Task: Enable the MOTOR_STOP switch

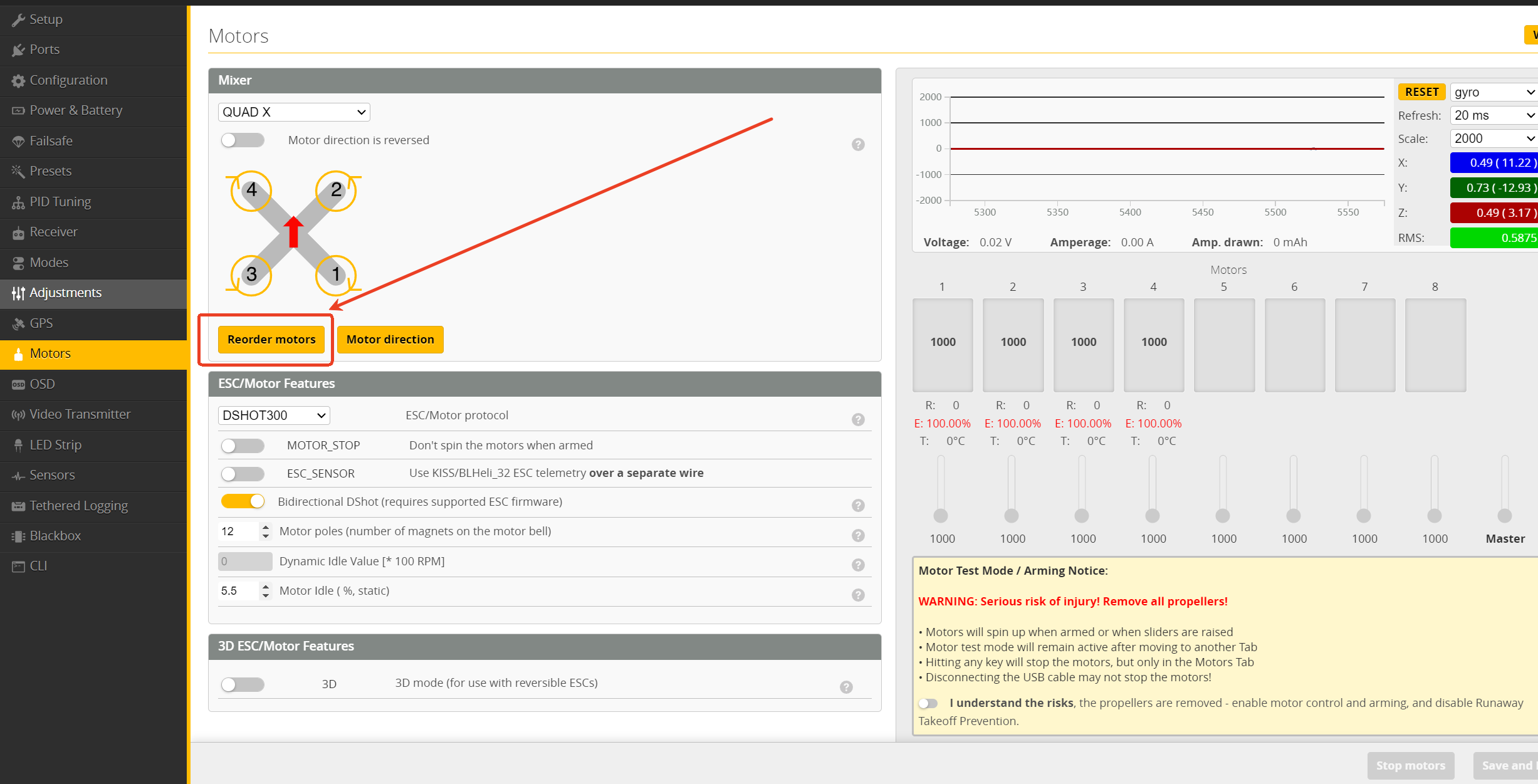Action: (x=243, y=446)
